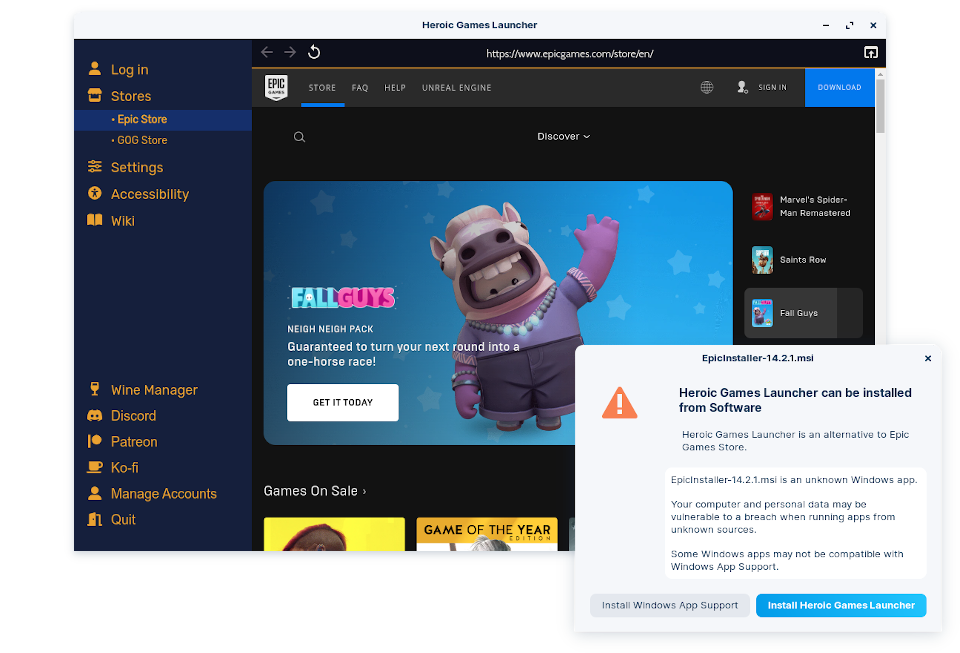Open the page in external browser icon
Image resolution: width=960 pixels, height=653 pixels.
(871, 53)
